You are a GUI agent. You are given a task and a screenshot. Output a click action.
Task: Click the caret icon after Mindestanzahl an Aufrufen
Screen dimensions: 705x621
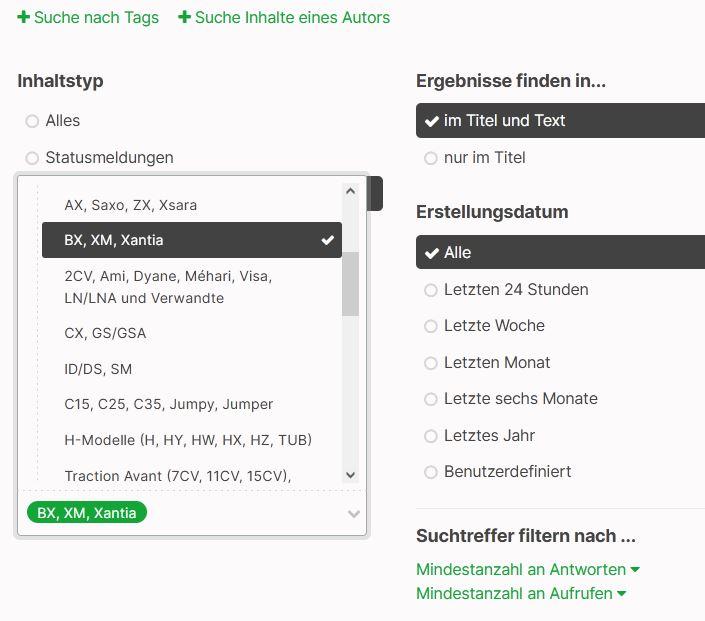[621, 594]
